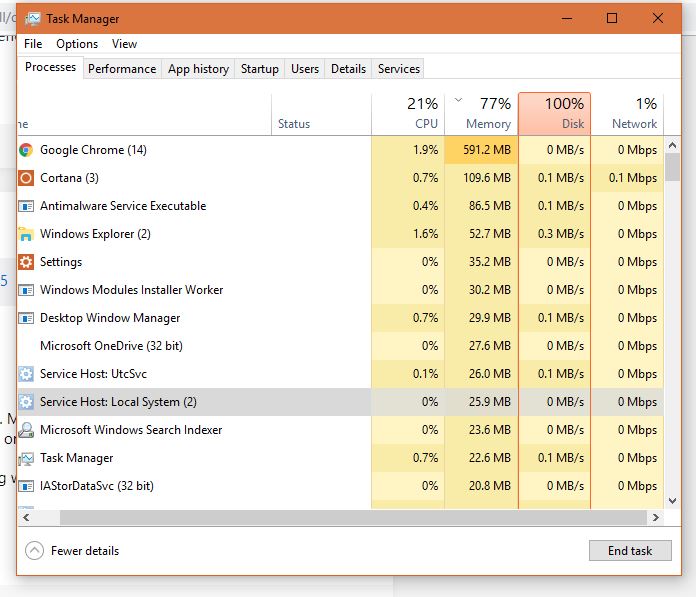Image resolution: width=696 pixels, height=597 pixels.
Task: Click the 591.2 MB memory cell
Action: coord(481,150)
